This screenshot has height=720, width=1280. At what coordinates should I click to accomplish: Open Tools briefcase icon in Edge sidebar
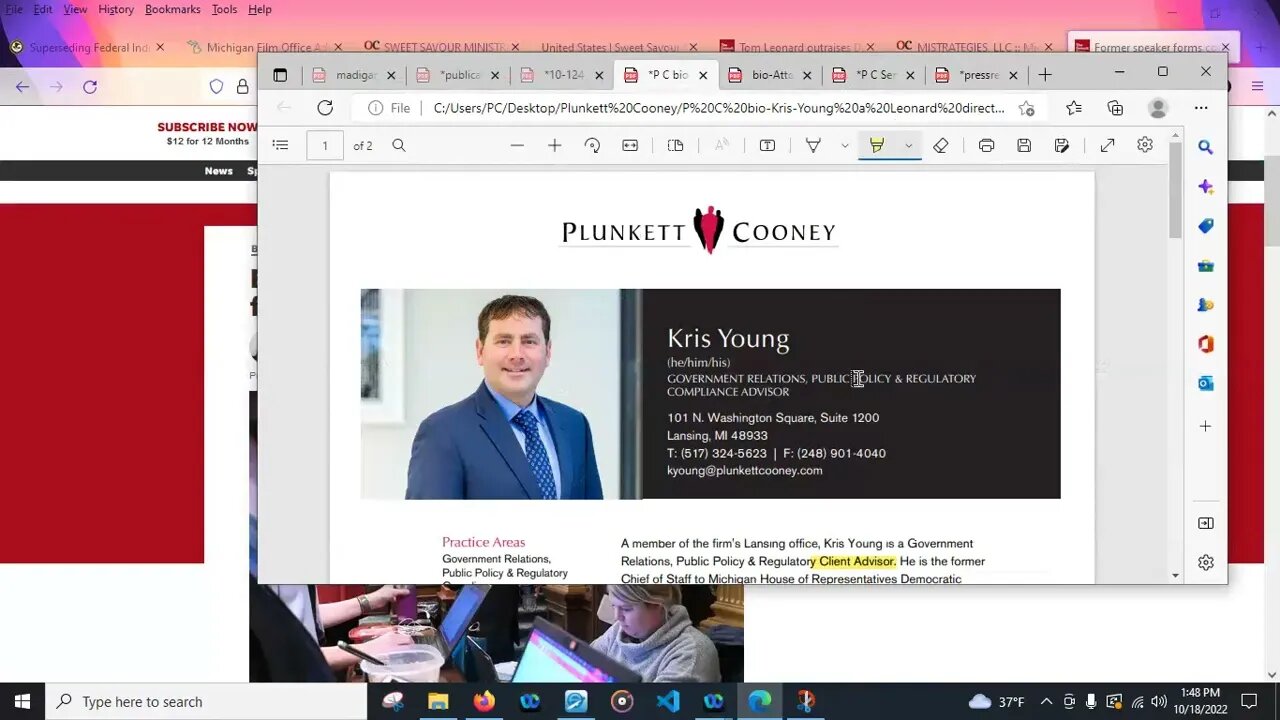click(x=1206, y=266)
